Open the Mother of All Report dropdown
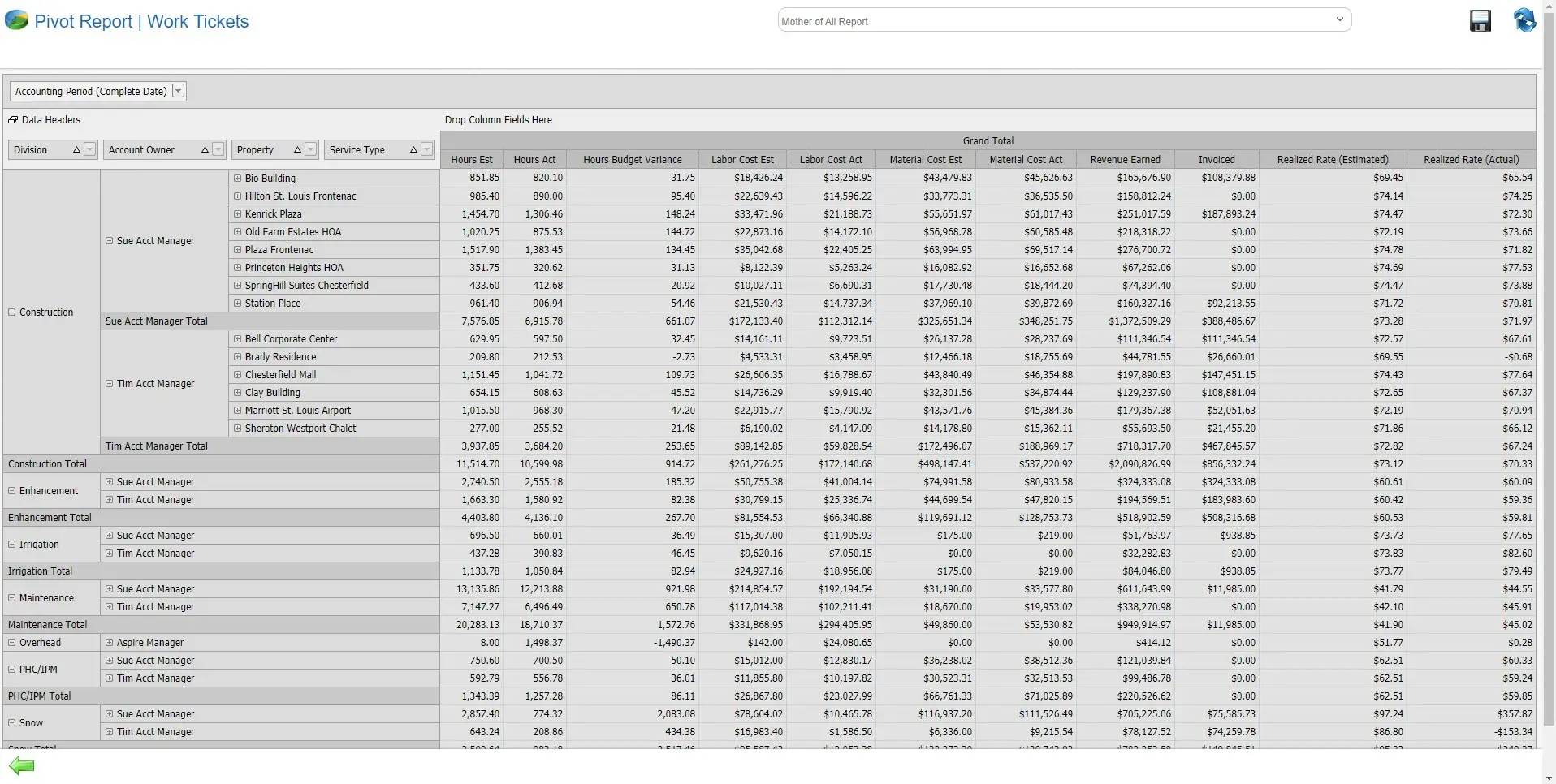Image resolution: width=1556 pixels, height=784 pixels. click(1339, 20)
